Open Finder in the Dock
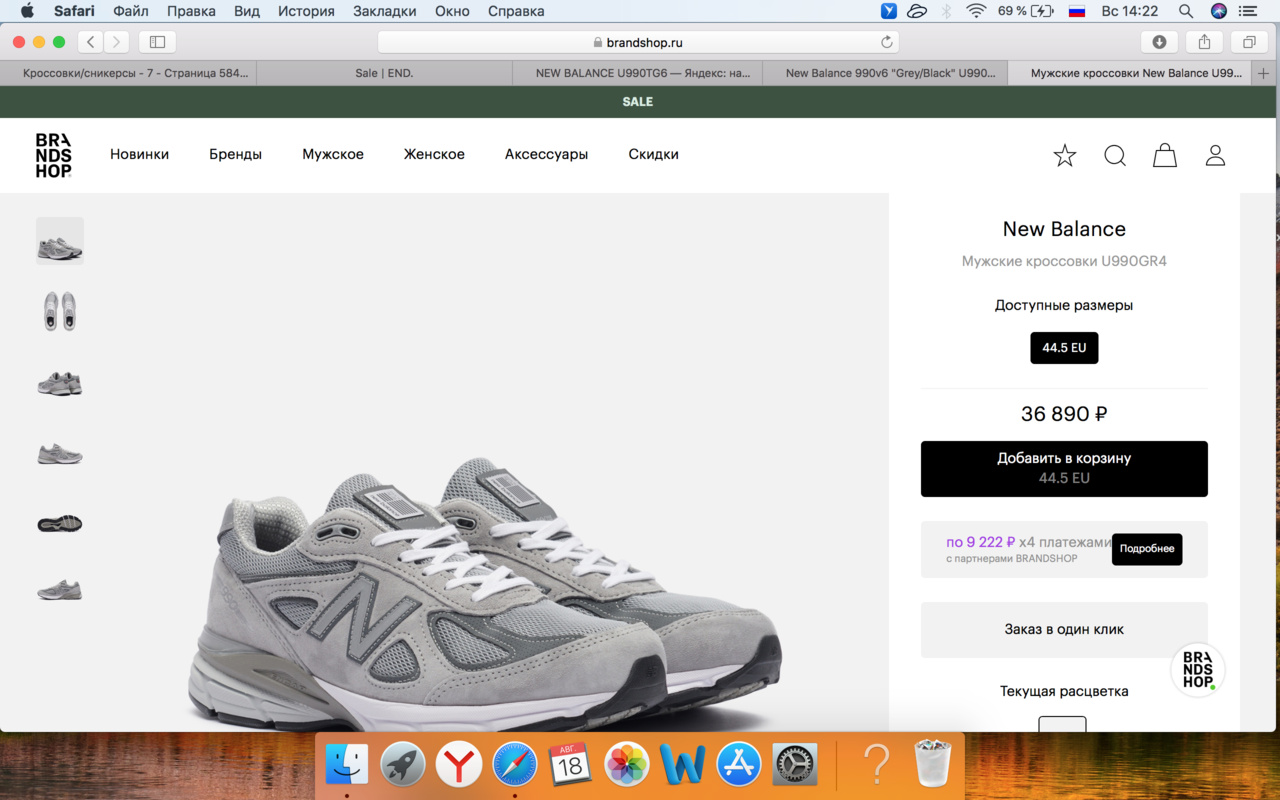The image size is (1280, 800). (347, 765)
